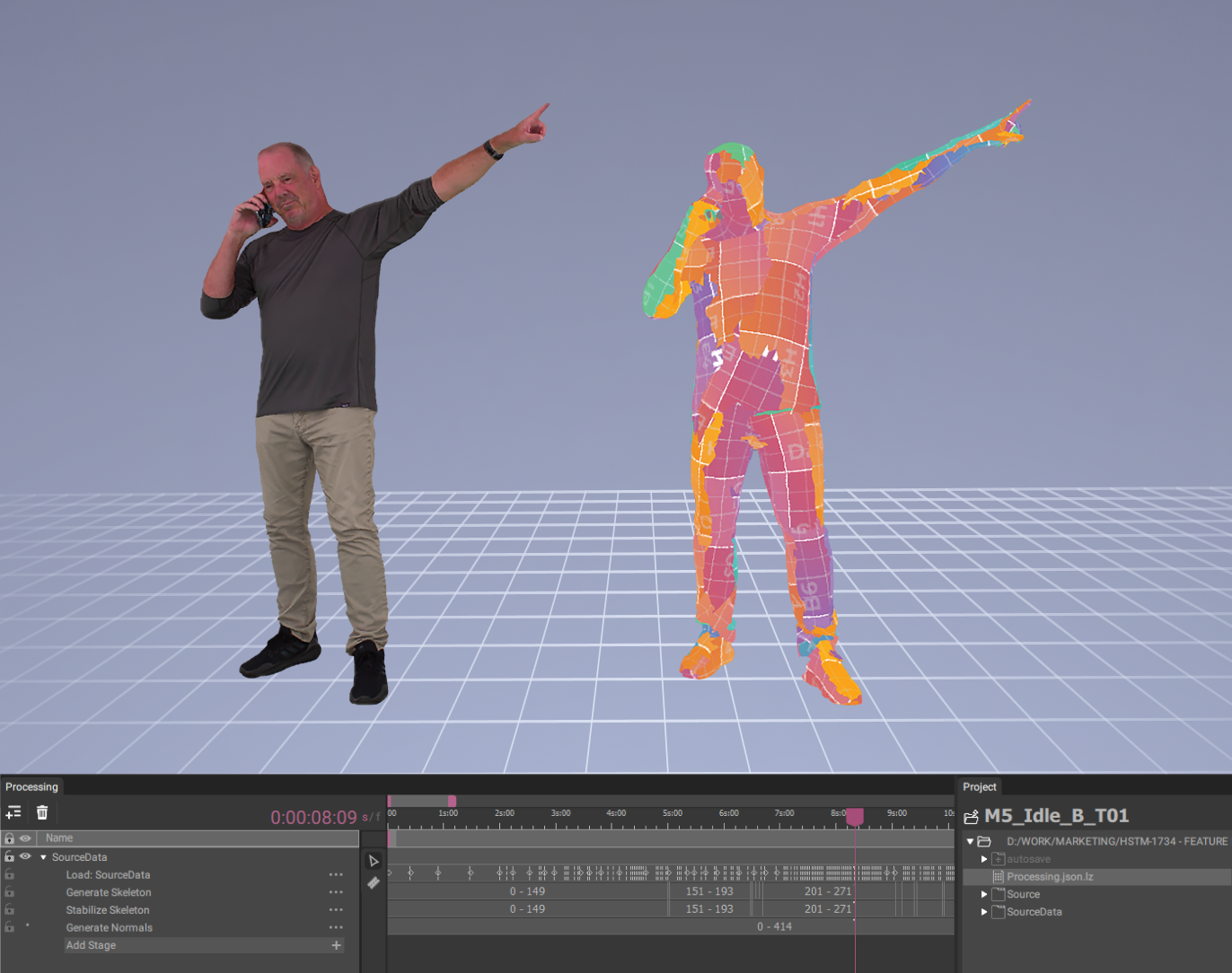
Task: Click the open folder icon of D:/WORK path
Action: (x=984, y=841)
